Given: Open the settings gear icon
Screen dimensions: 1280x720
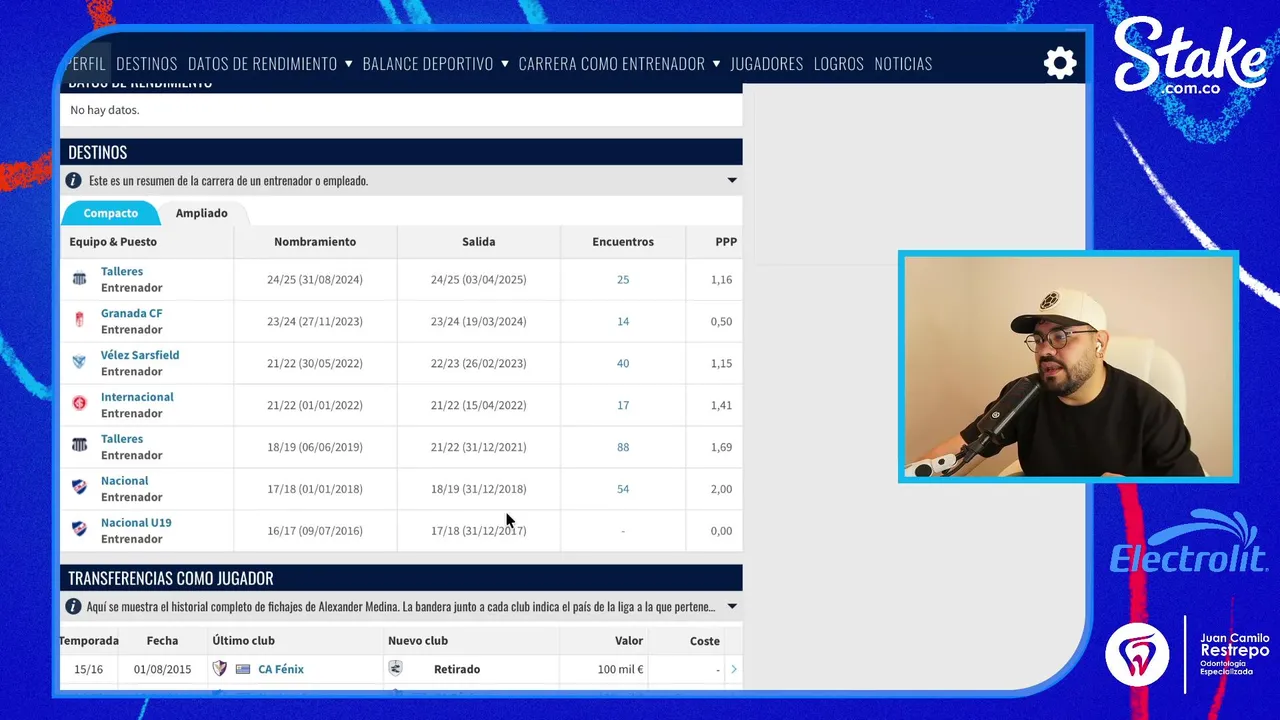Looking at the screenshot, I should click(1060, 63).
